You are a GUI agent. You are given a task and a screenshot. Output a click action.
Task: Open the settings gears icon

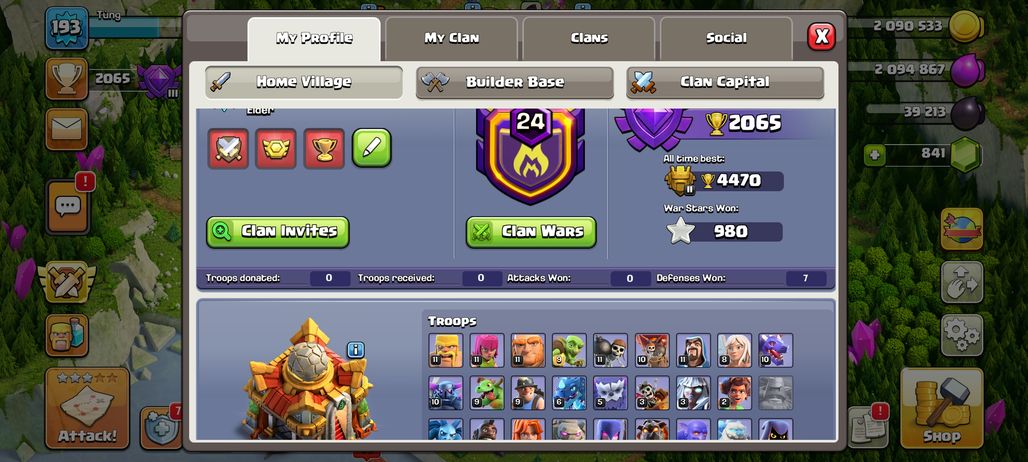click(x=962, y=335)
